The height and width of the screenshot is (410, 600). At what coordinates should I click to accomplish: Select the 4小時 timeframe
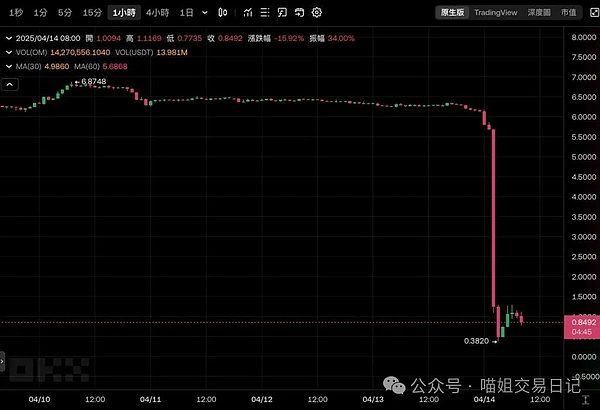[156, 13]
